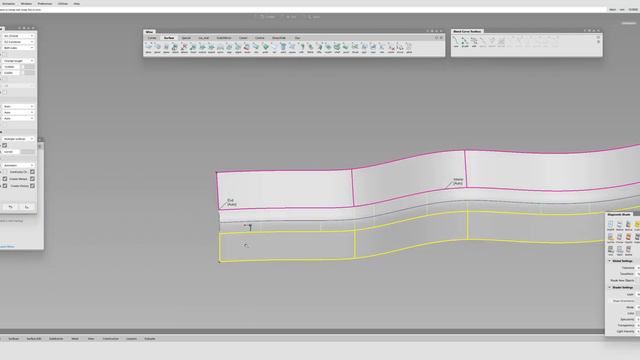Toggle the right checkbox in the bottom options row

32,186
